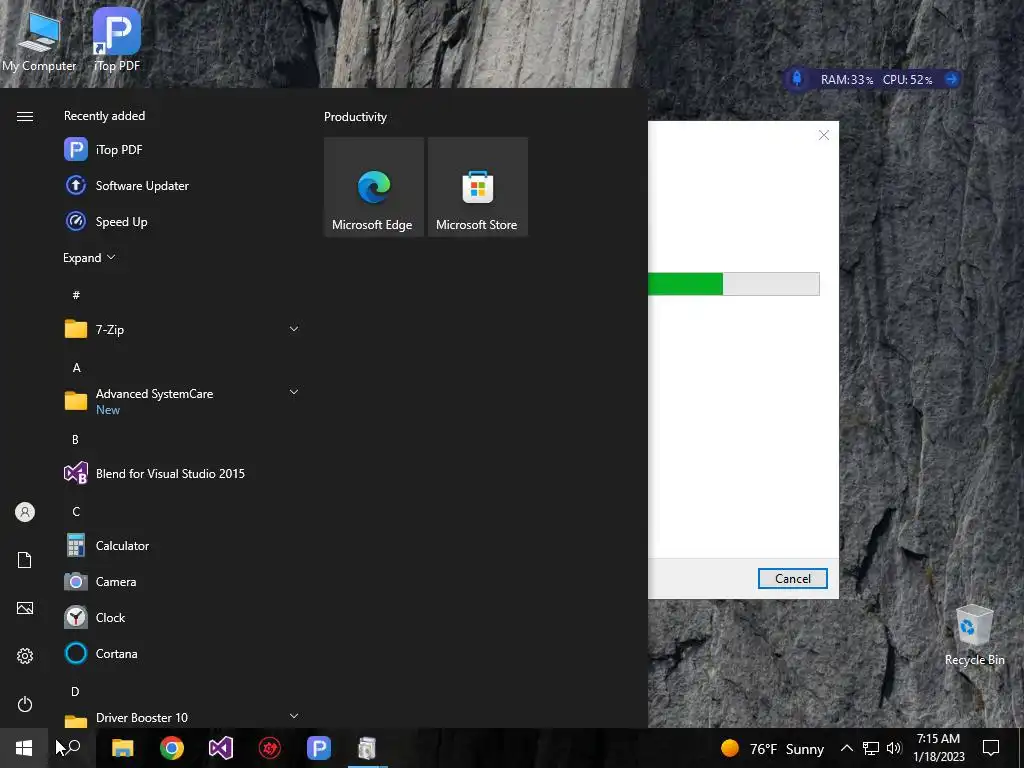Expand the 7-Zip folder chevron
Screen dimensions: 1024x768
[x=294, y=328]
